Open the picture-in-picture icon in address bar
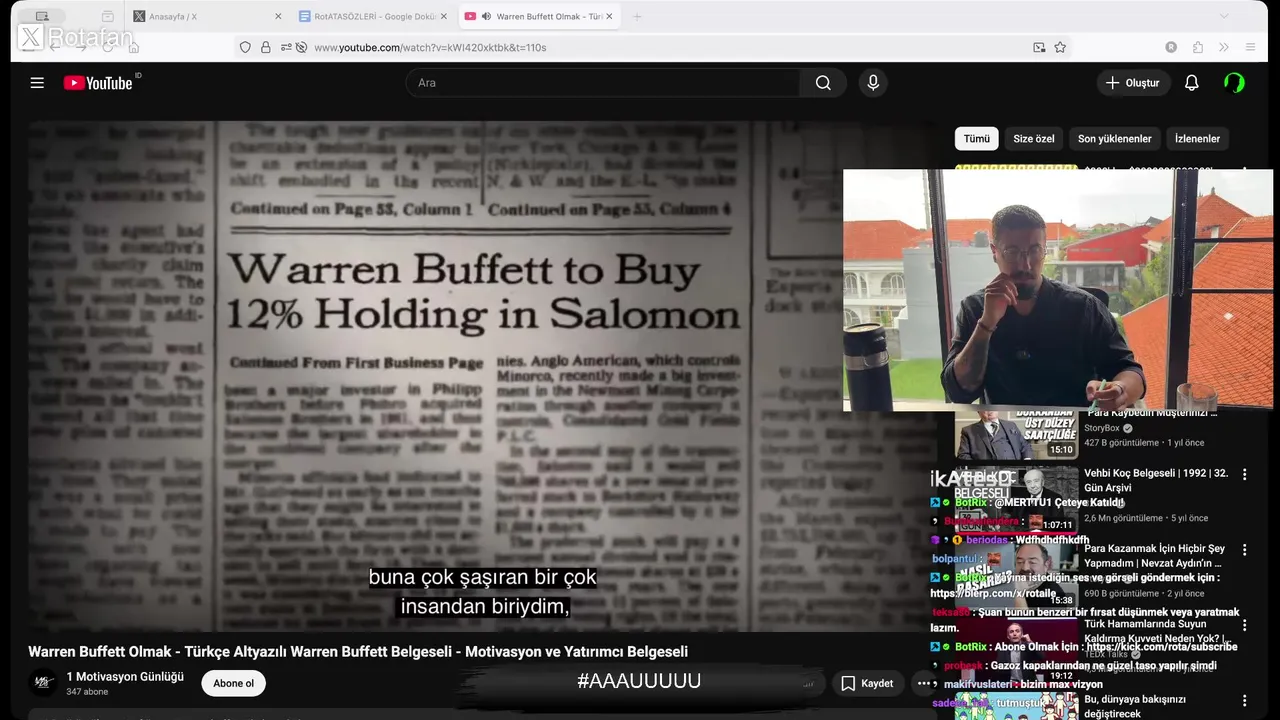Image resolution: width=1280 pixels, height=720 pixels. click(x=1039, y=47)
